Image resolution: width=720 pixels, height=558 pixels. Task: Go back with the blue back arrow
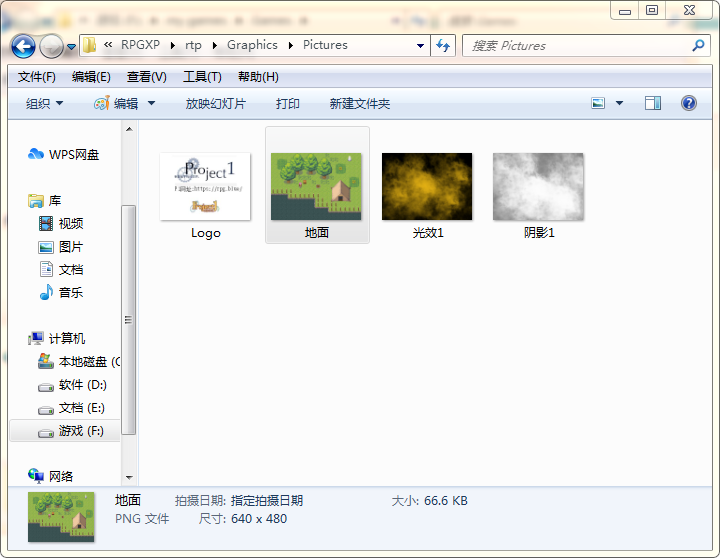[23, 46]
